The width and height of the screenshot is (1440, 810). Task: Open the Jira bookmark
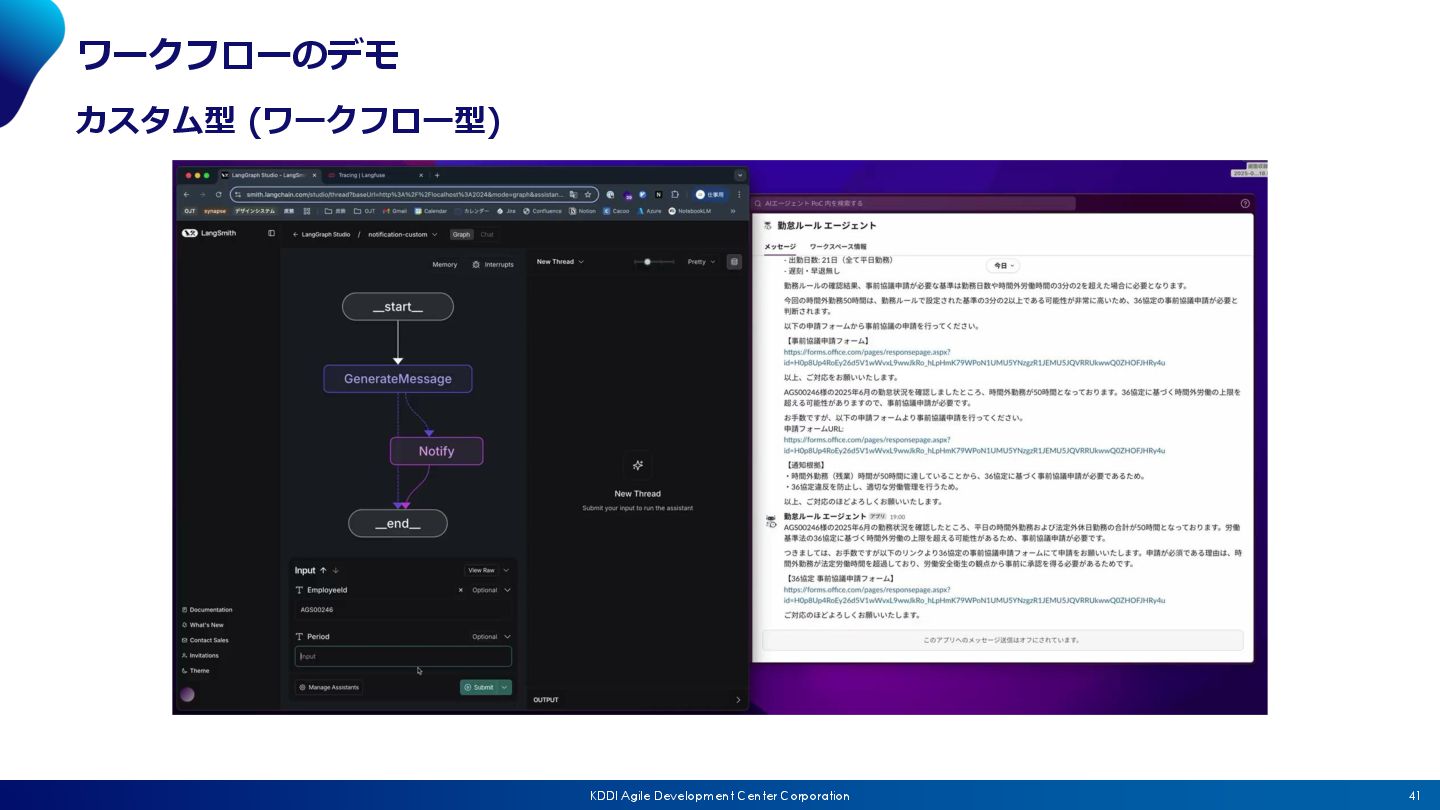pos(506,211)
